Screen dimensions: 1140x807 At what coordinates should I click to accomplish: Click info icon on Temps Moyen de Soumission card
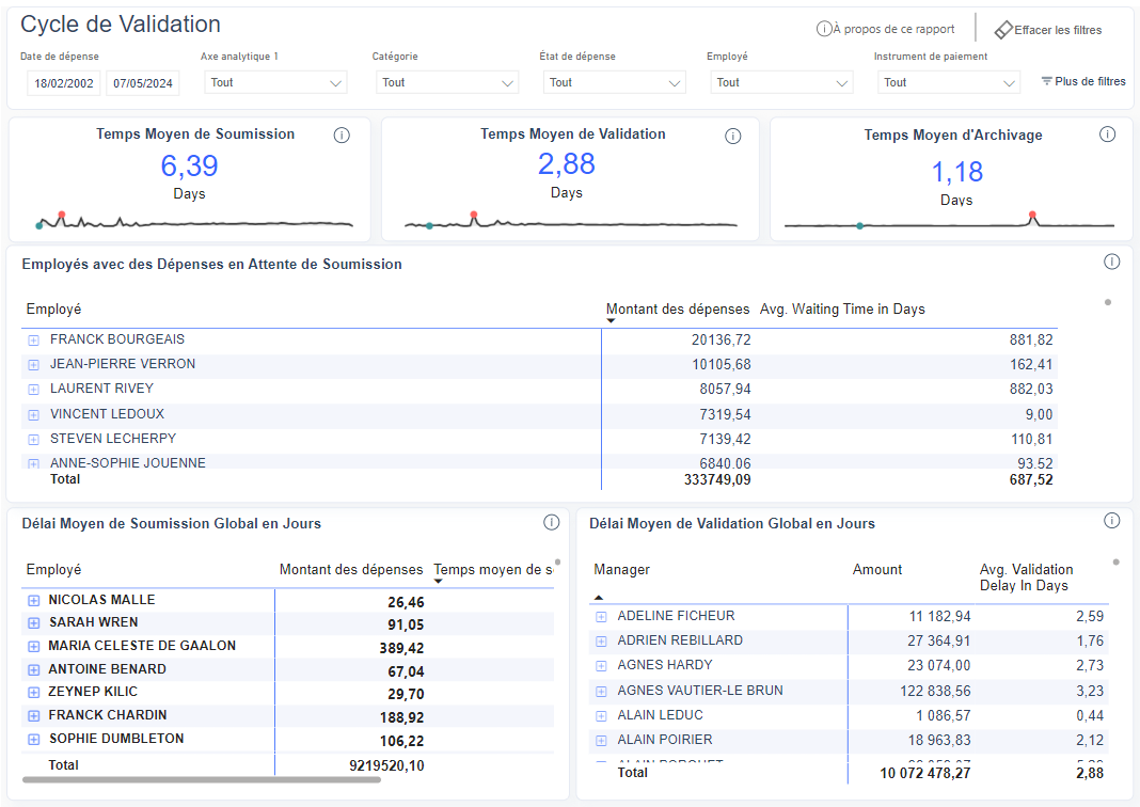point(341,136)
